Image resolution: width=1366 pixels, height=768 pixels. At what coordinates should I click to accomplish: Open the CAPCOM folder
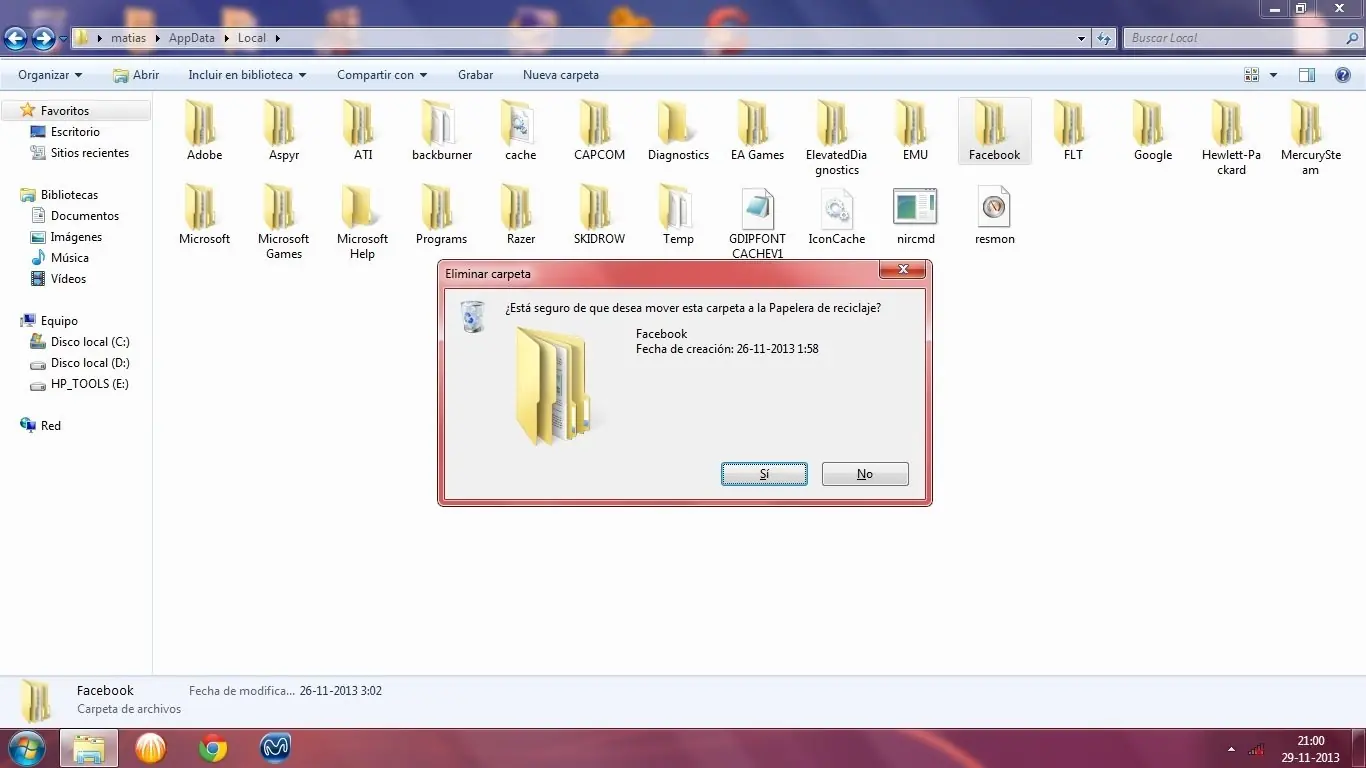coord(599,131)
